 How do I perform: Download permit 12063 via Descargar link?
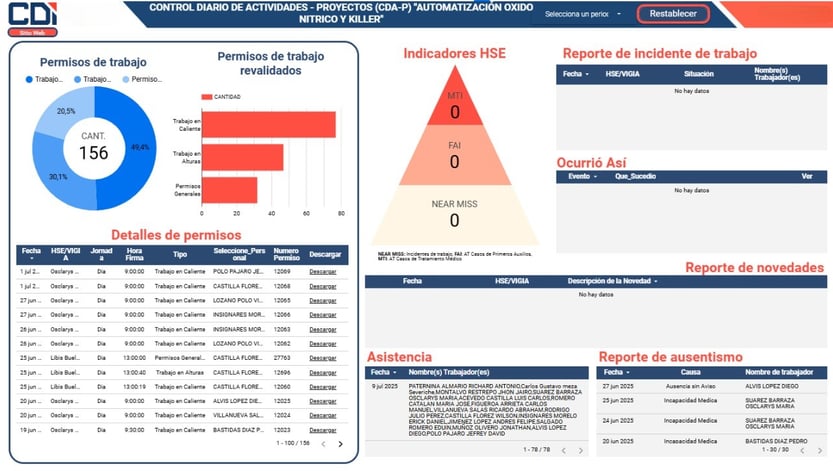click(323, 329)
